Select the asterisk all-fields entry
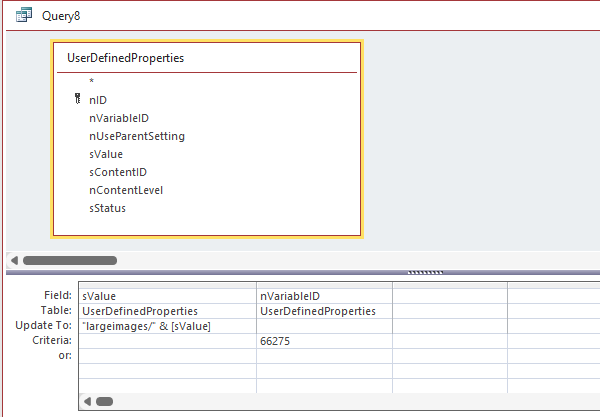This screenshot has height=417, width=600. [92, 81]
